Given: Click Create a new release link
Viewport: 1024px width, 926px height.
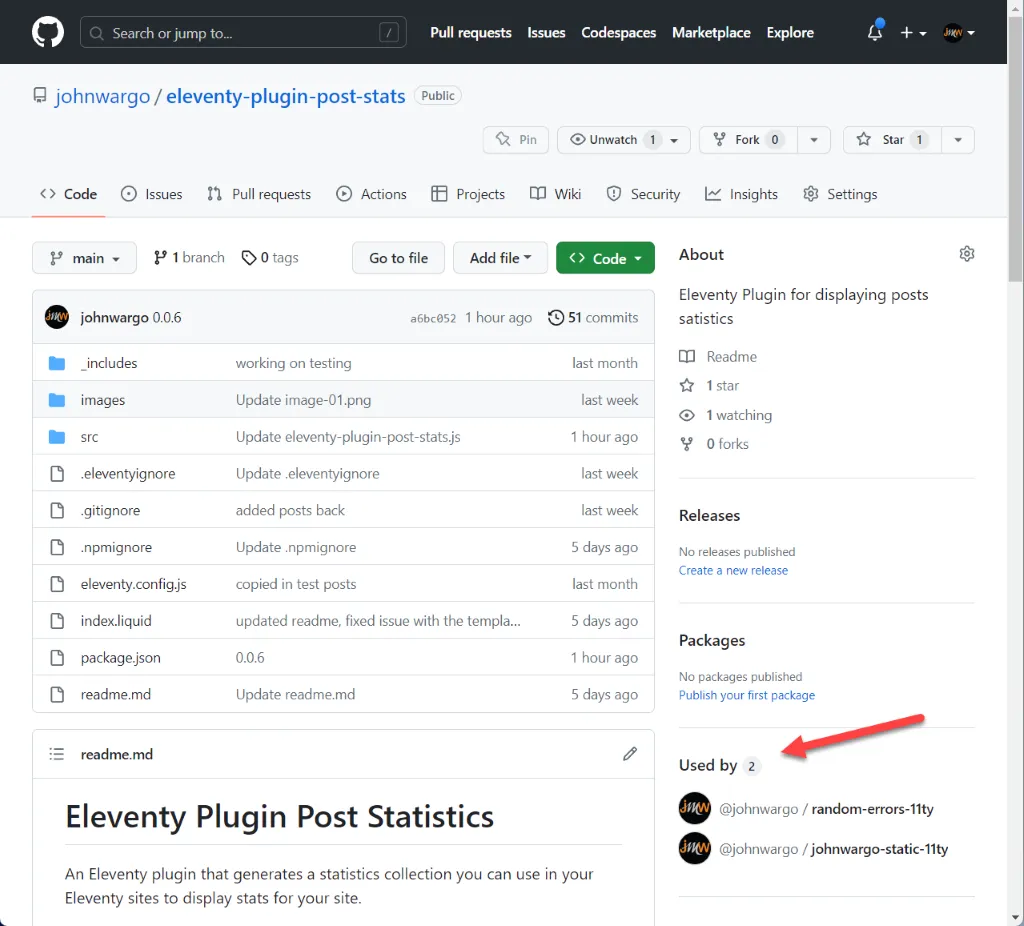Looking at the screenshot, I should click(x=733, y=570).
